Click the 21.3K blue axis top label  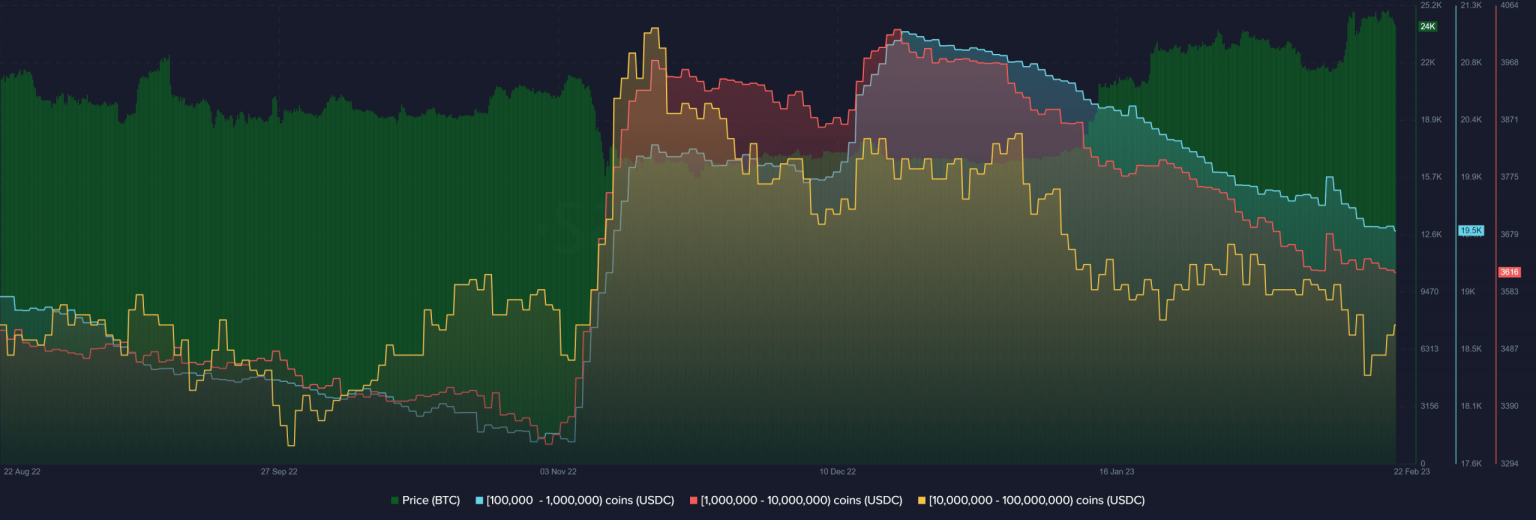1471,6
